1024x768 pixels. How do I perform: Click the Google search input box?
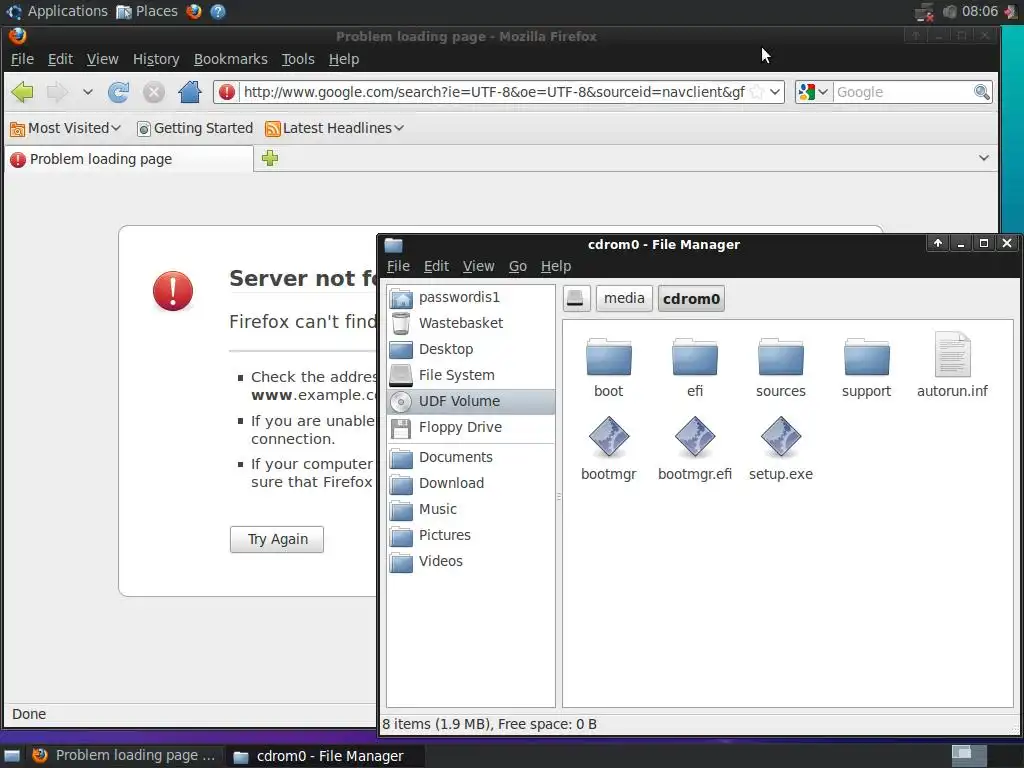[x=903, y=92]
